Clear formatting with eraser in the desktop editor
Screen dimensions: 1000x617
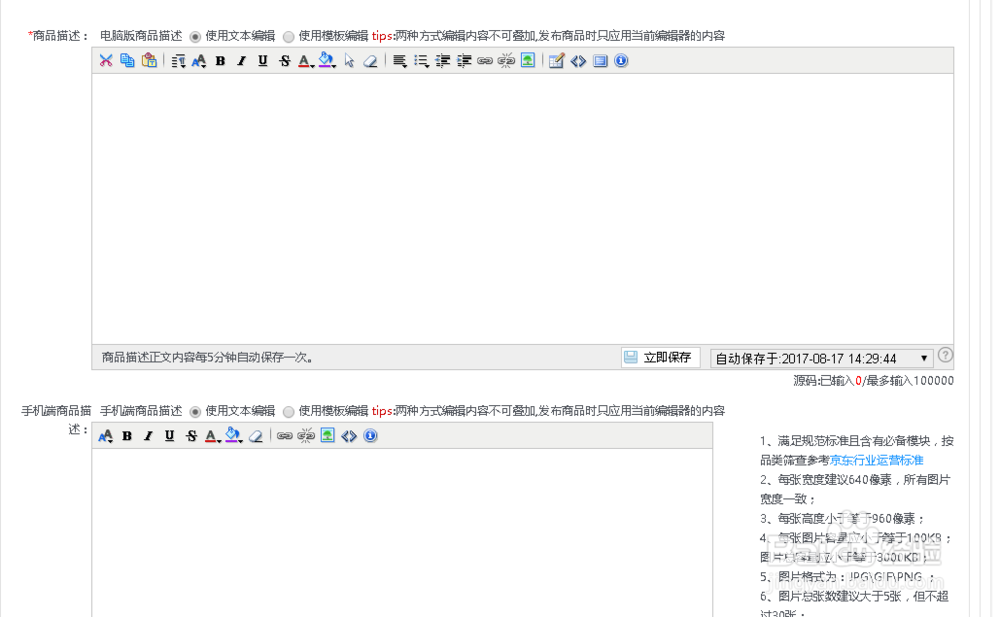click(371, 61)
